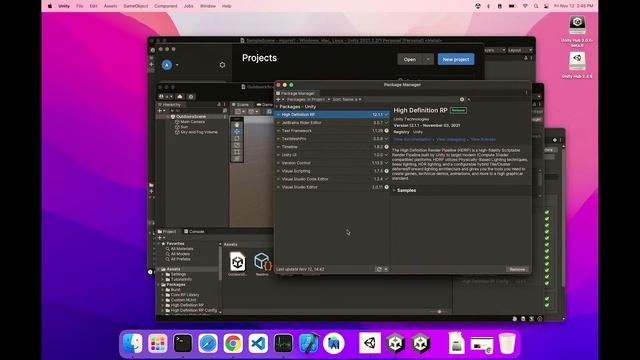This screenshot has width=640, height=360.
Task: Click the Package Manager settings gear icon
Action: pos(462,99)
